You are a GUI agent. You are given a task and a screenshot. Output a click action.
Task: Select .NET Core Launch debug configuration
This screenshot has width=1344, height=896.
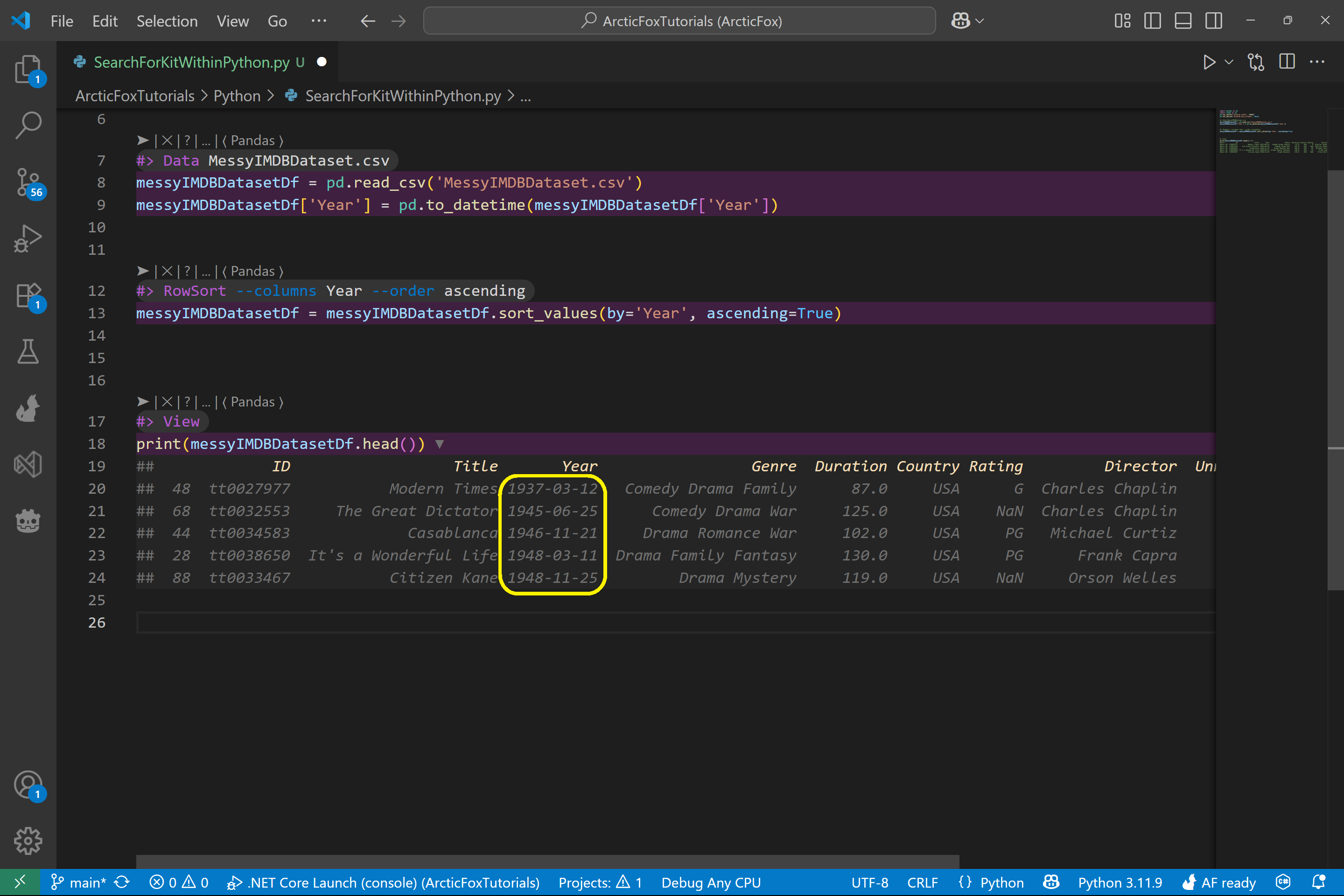coord(383,882)
